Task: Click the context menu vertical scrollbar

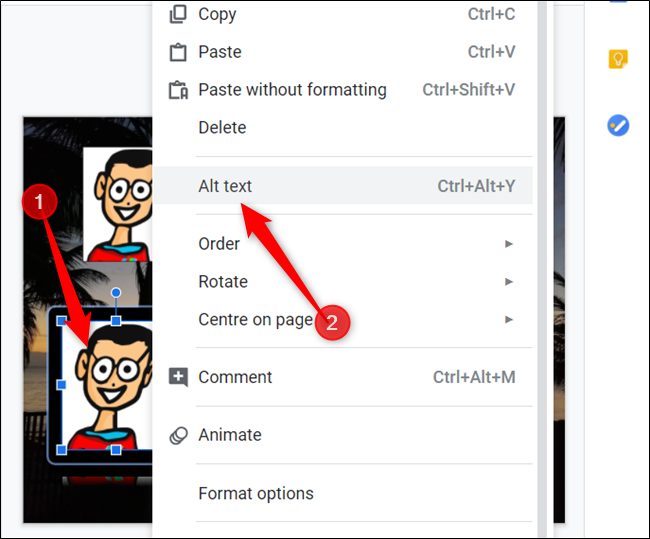Action: [542, 270]
